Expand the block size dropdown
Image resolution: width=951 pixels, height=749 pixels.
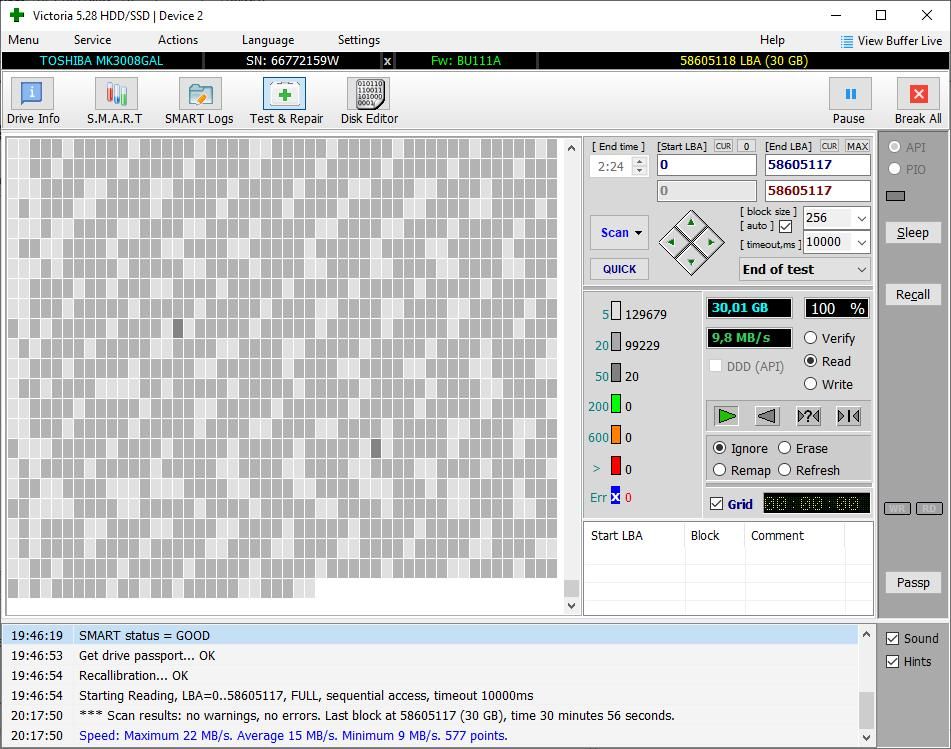[x=861, y=218]
